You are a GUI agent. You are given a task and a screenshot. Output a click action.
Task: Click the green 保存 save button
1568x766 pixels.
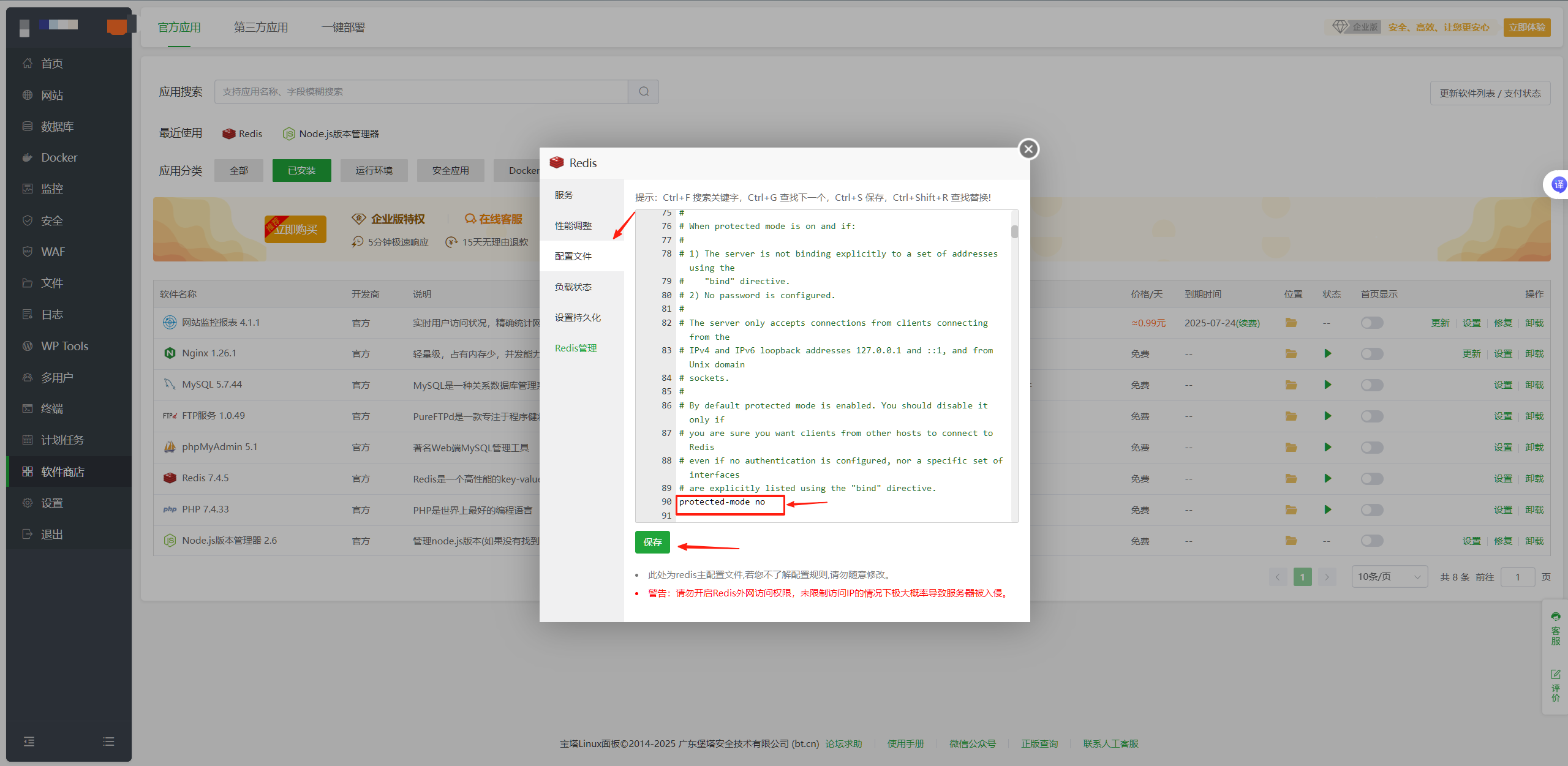(x=652, y=542)
